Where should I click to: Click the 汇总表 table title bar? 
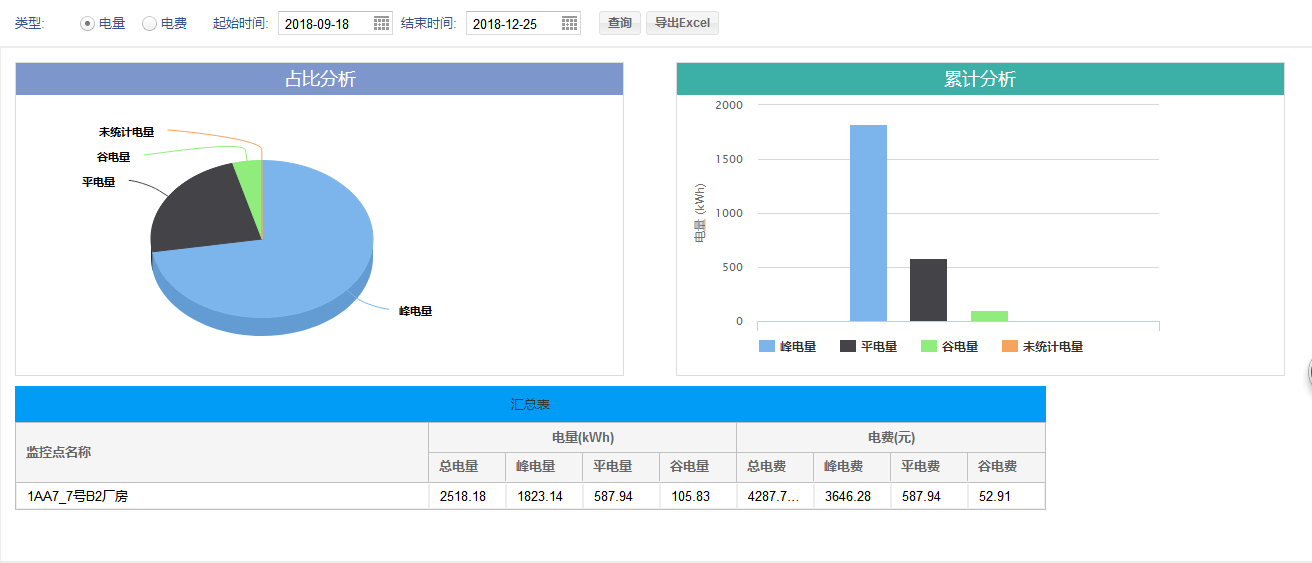click(x=530, y=404)
